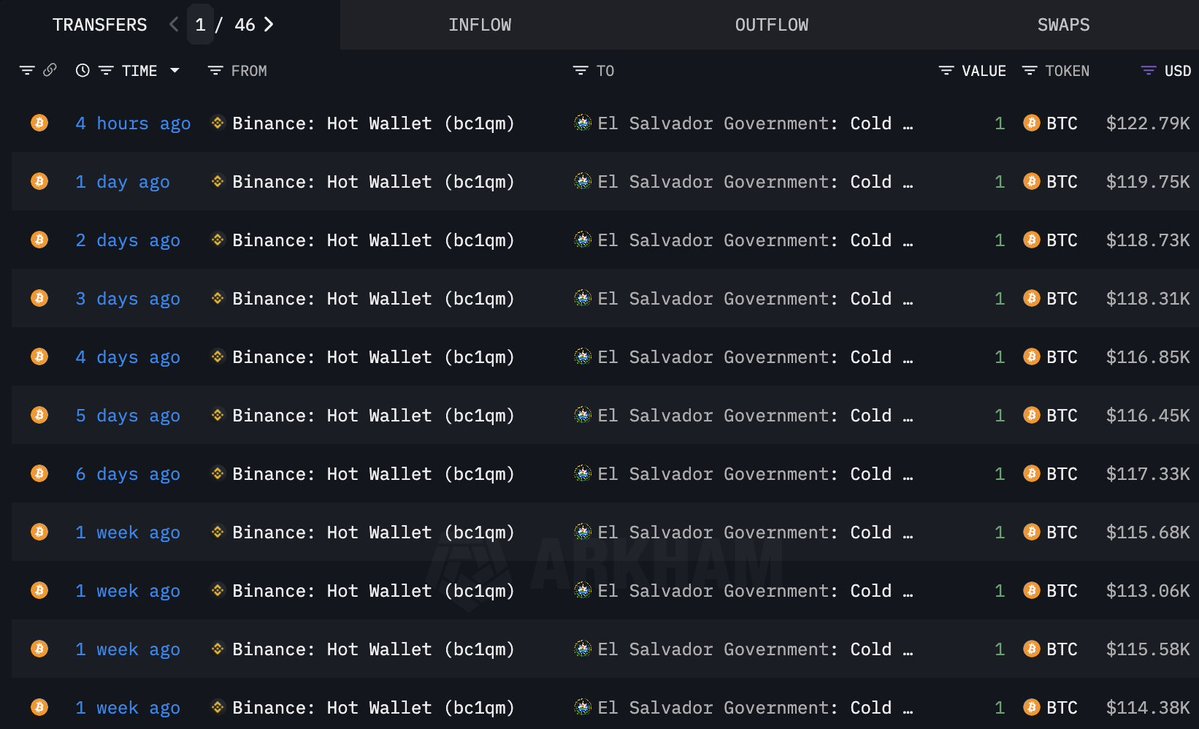Open the '4 days ago' transaction link
Screen dimensions: 1199x729
[128, 357]
